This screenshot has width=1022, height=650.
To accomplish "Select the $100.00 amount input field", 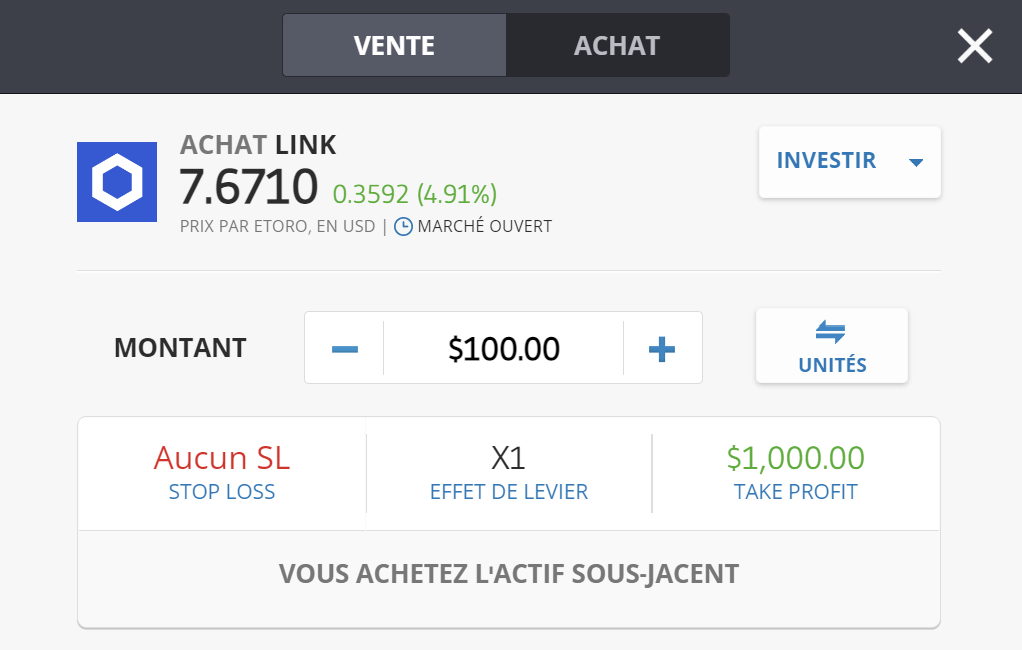I will point(503,347).
